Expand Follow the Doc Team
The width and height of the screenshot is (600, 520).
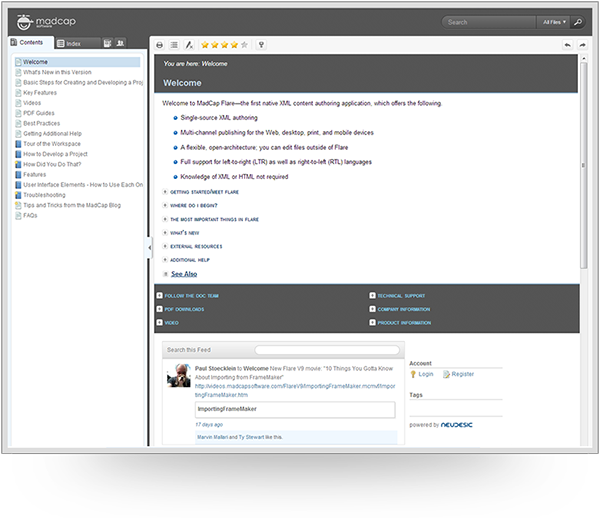(x=188, y=296)
